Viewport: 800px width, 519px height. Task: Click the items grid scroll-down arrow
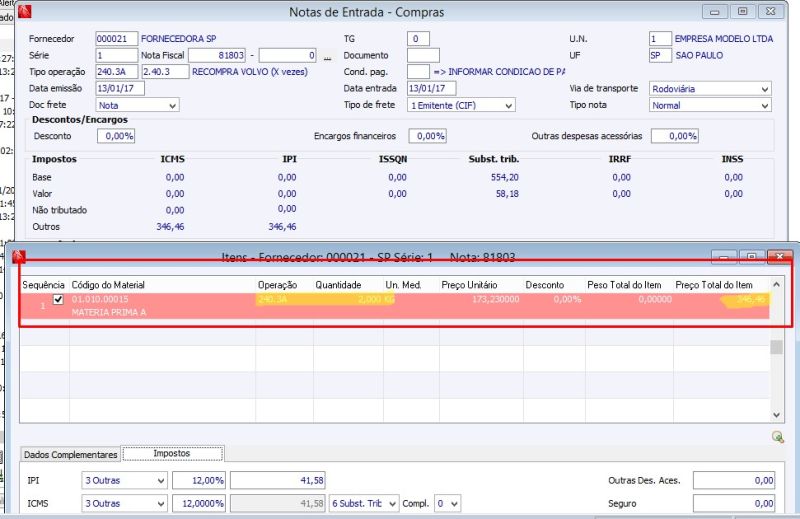point(776,414)
